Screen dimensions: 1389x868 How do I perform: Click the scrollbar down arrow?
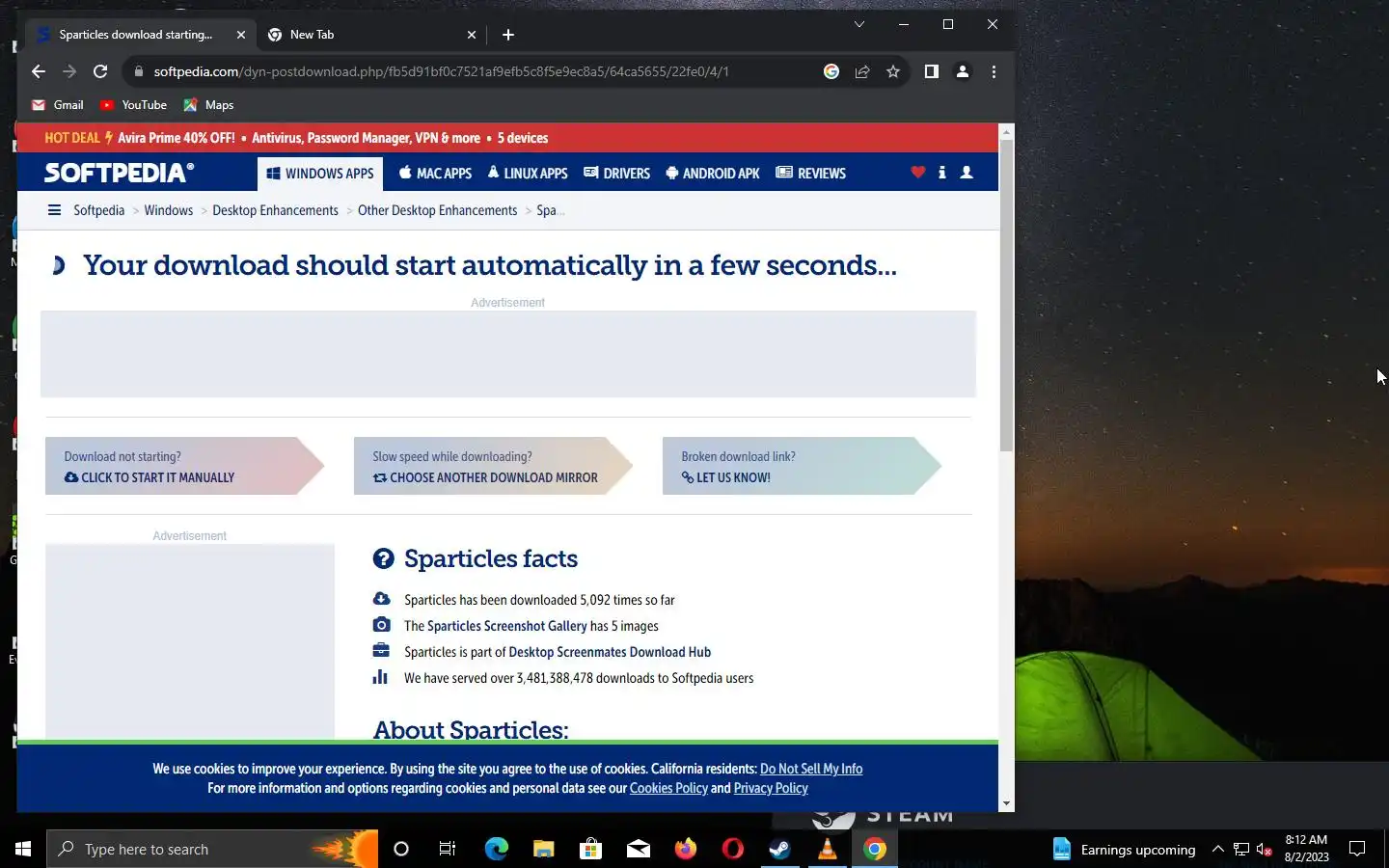coord(1006,803)
